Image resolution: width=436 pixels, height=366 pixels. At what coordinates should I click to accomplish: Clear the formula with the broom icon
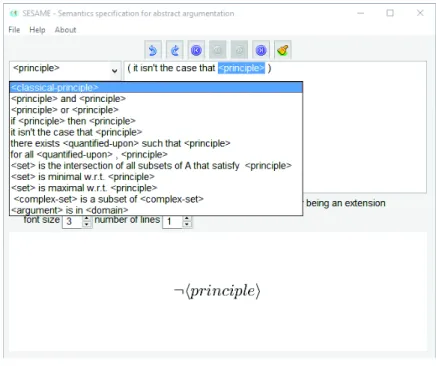pos(283,50)
